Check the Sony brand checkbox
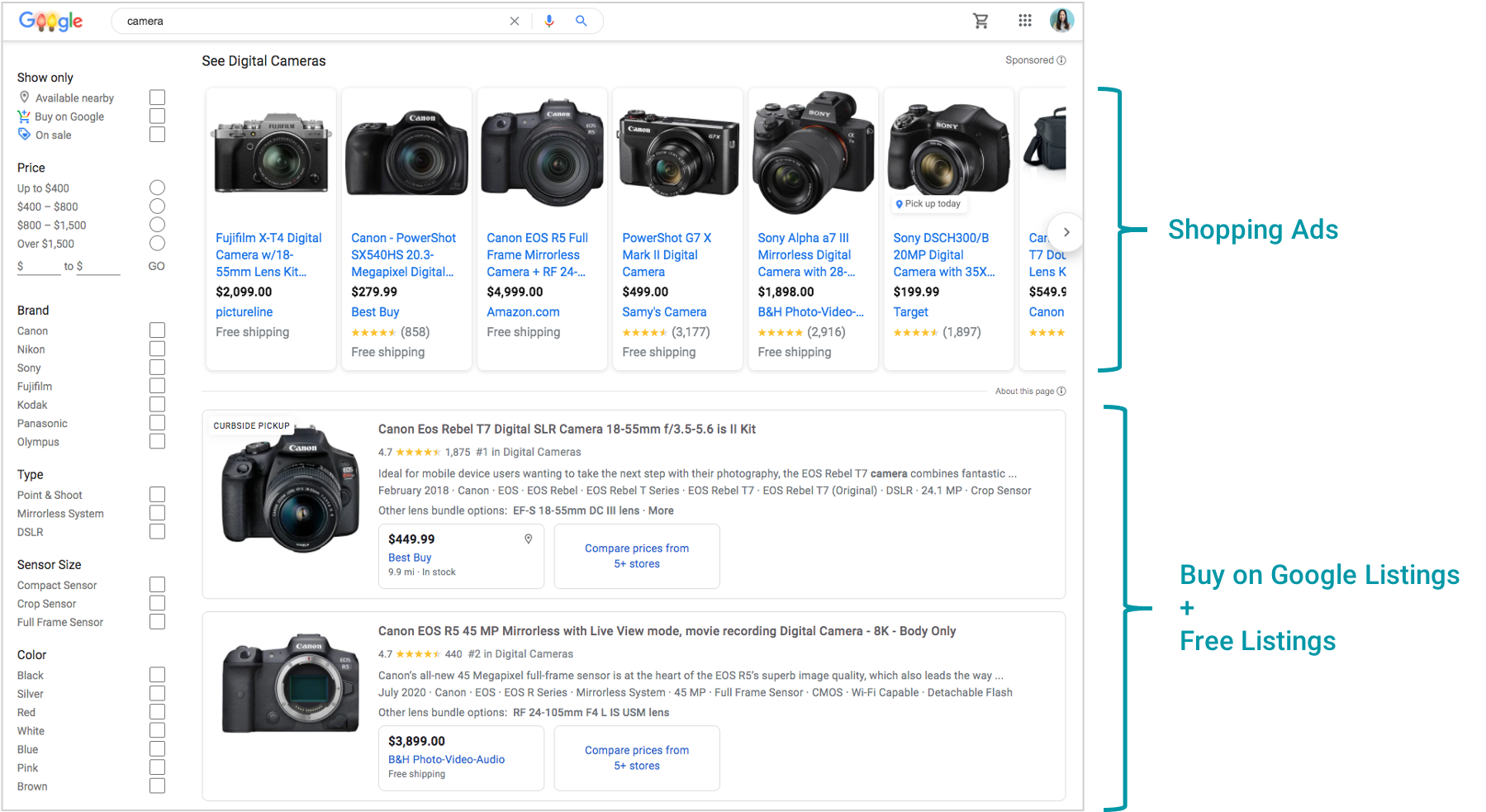The image size is (1486, 812). tap(157, 368)
